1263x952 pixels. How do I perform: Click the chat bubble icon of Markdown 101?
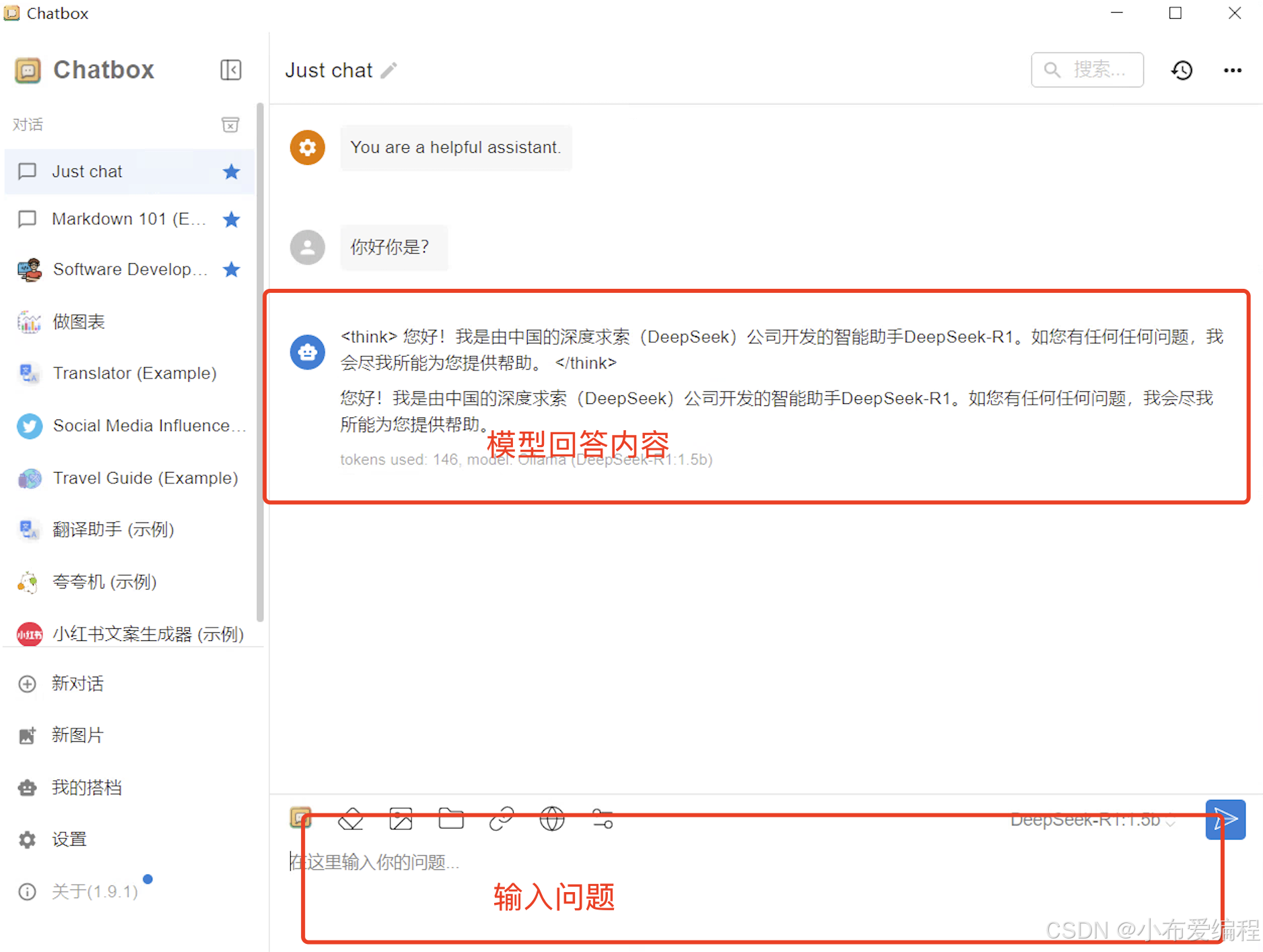point(27,219)
